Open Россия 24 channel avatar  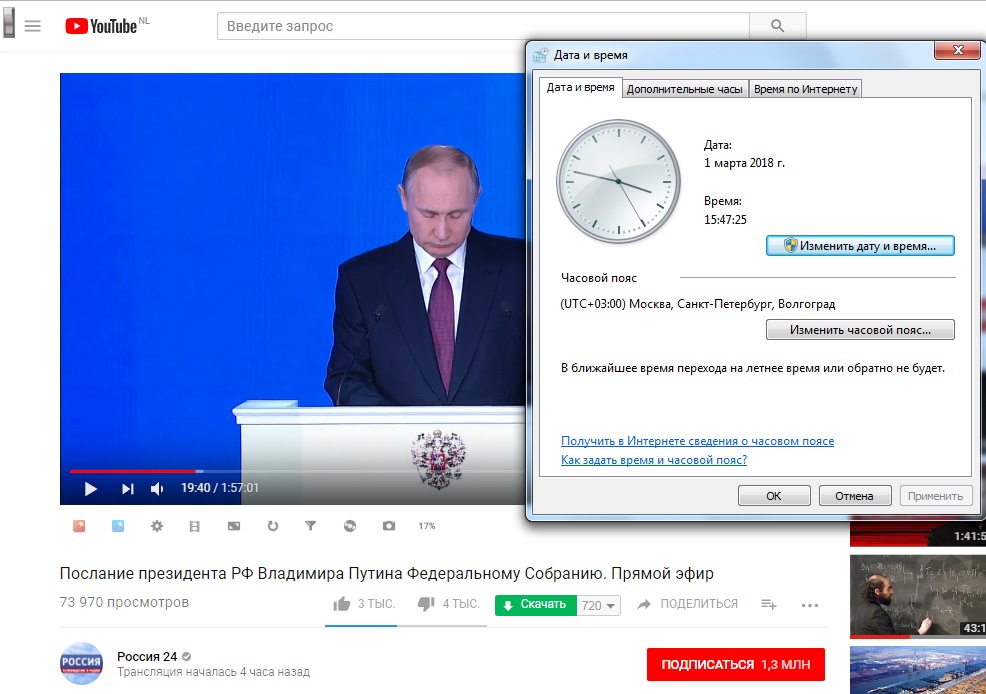tap(82, 663)
